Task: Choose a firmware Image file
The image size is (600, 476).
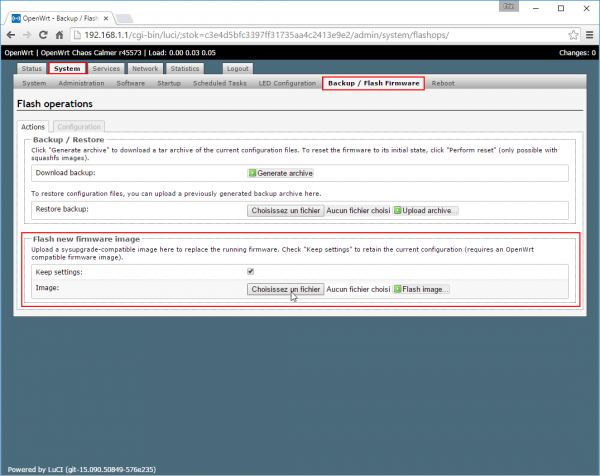Action: [285, 289]
